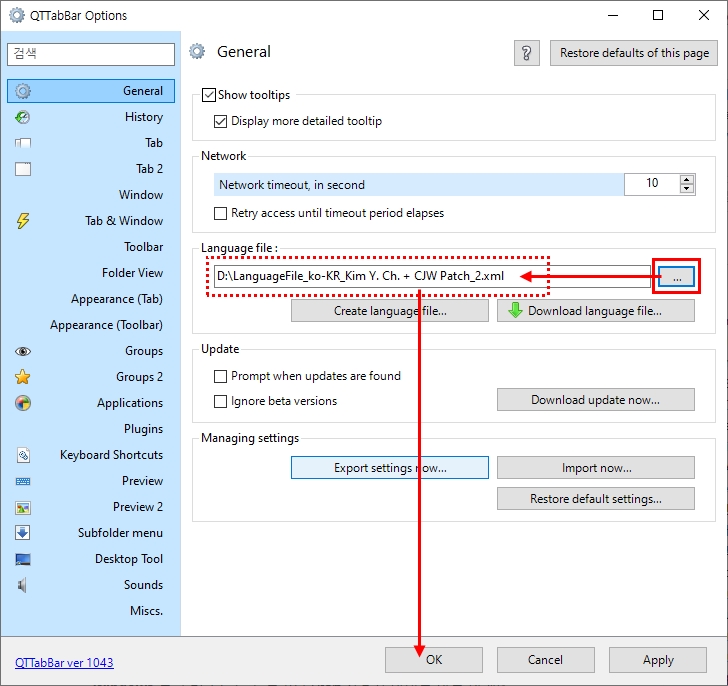Click Create language file button

[390, 311]
